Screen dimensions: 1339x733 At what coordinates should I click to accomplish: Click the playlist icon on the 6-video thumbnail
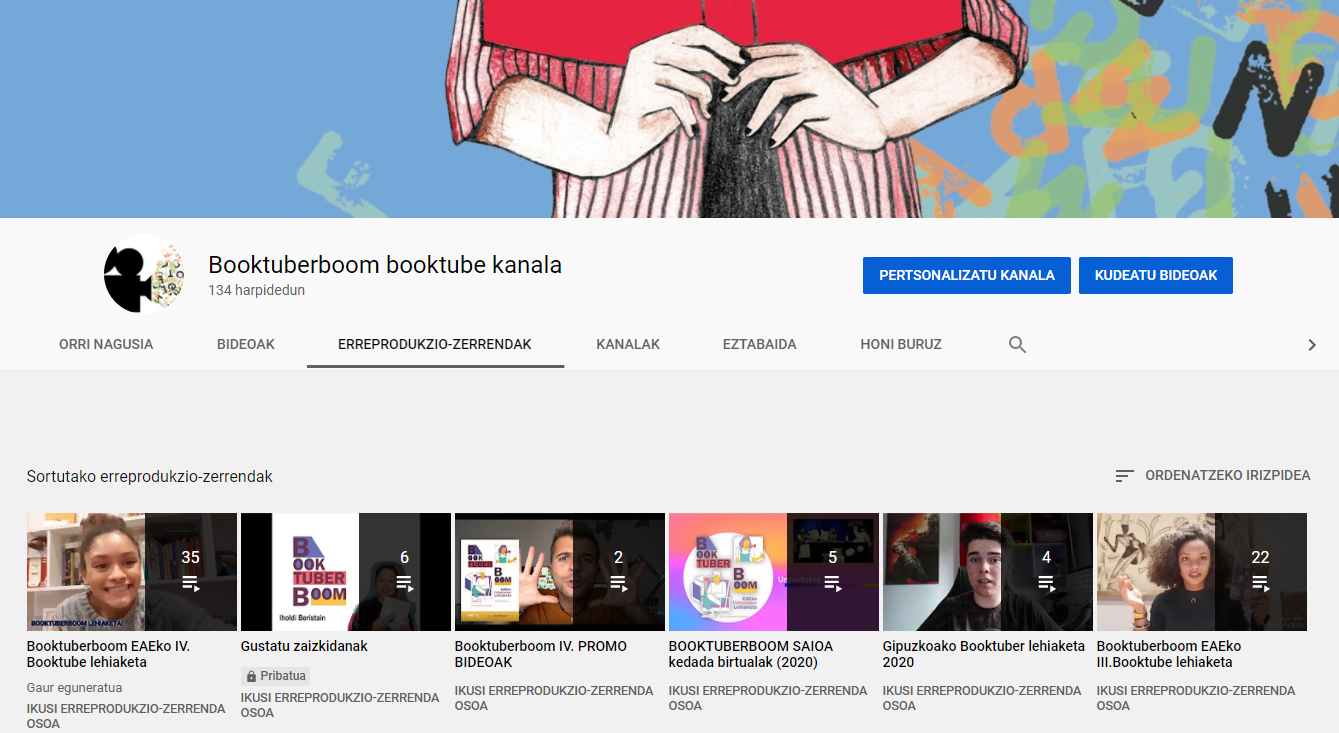(404, 583)
